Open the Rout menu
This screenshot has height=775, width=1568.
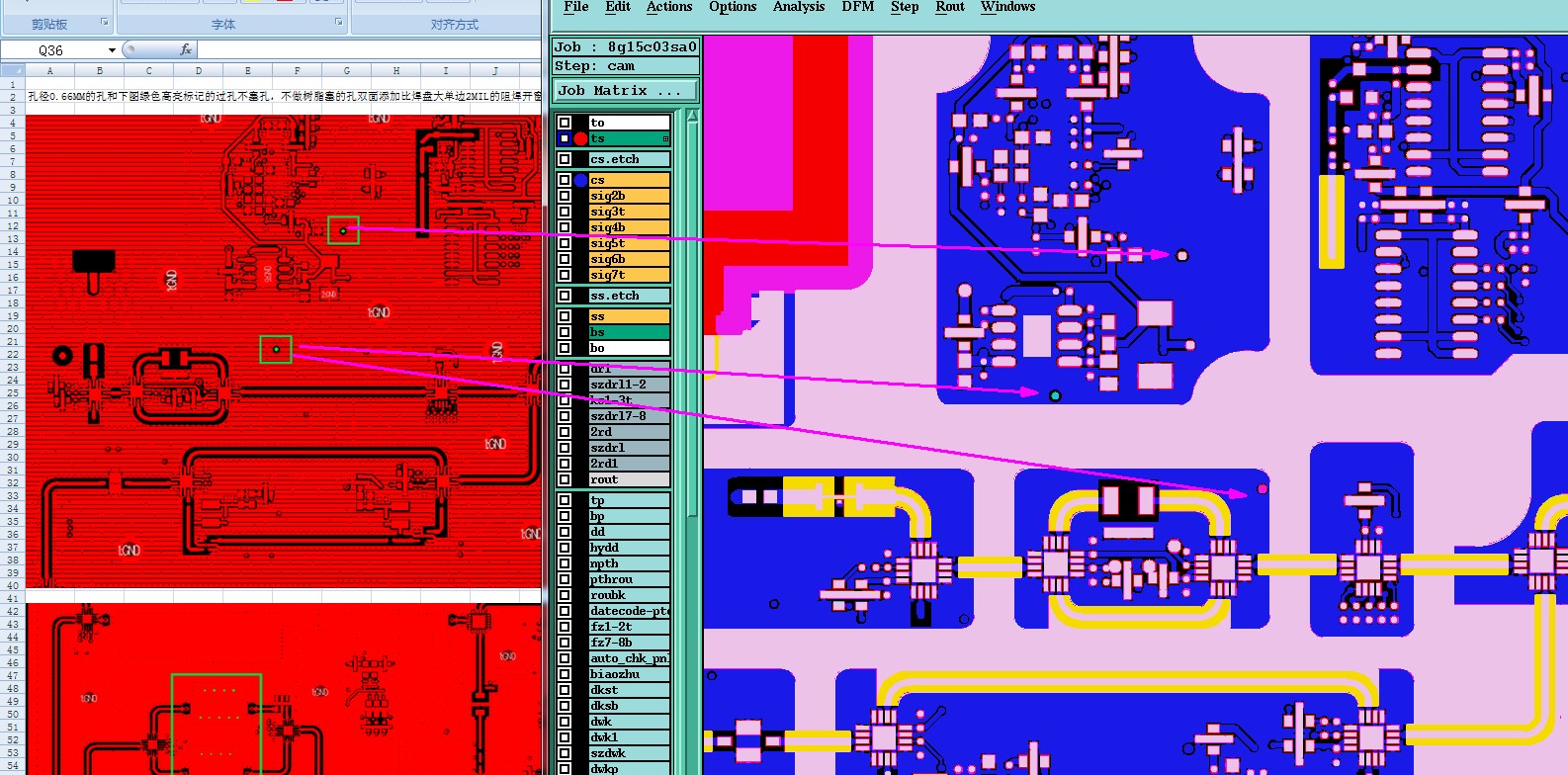pos(950,7)
